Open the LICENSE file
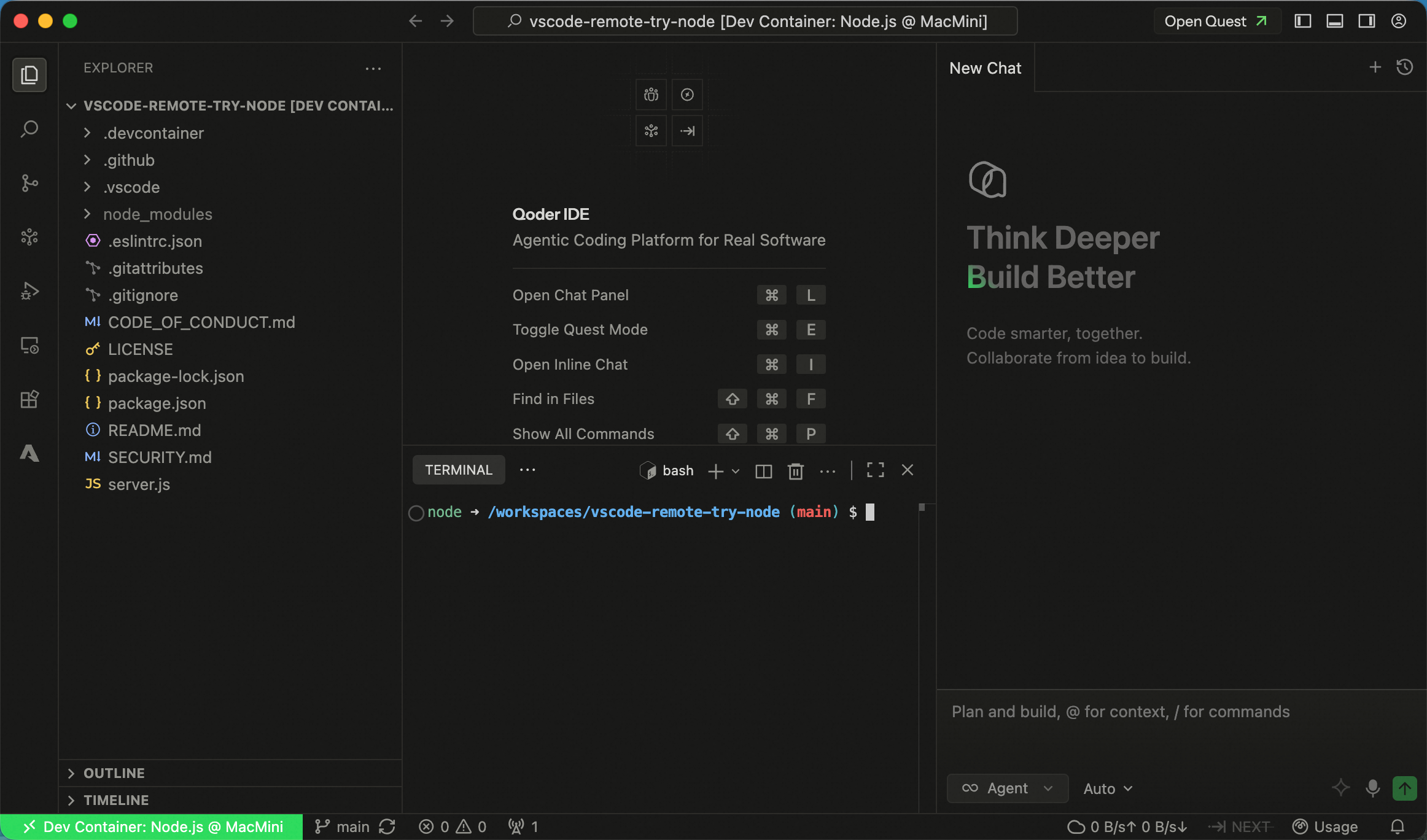Viewport: 1427px width, 840px height. coord(230,349)
